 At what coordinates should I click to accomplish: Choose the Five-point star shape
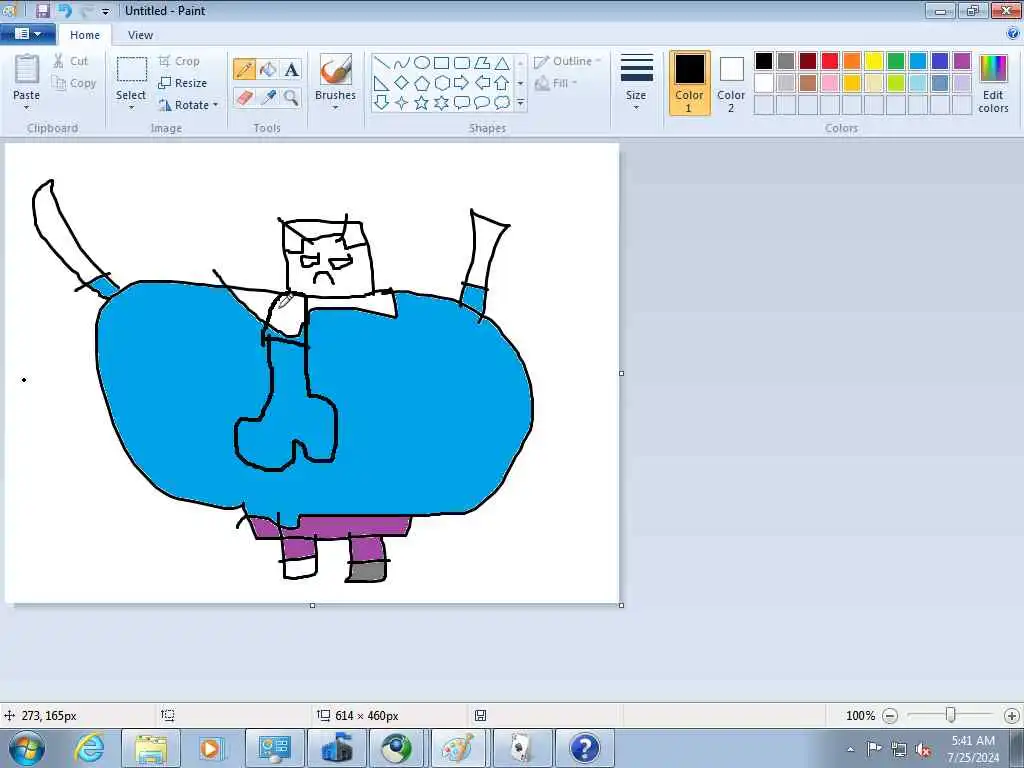422,103
